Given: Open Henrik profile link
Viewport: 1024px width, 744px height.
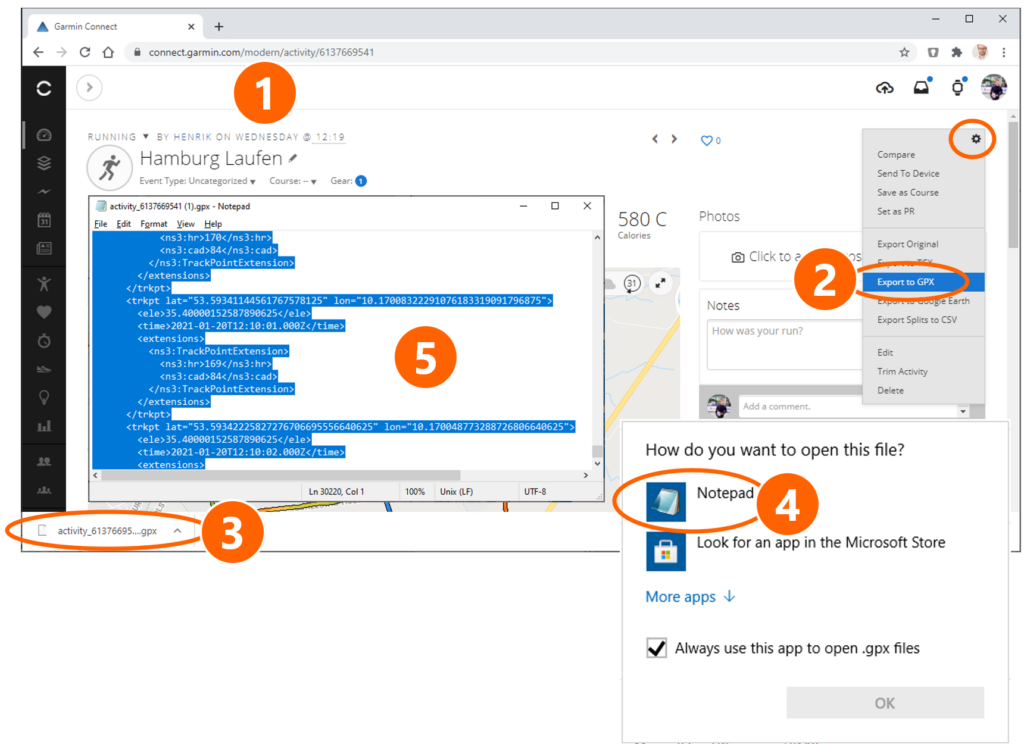Looking at the screenshot, I should 192,137.
